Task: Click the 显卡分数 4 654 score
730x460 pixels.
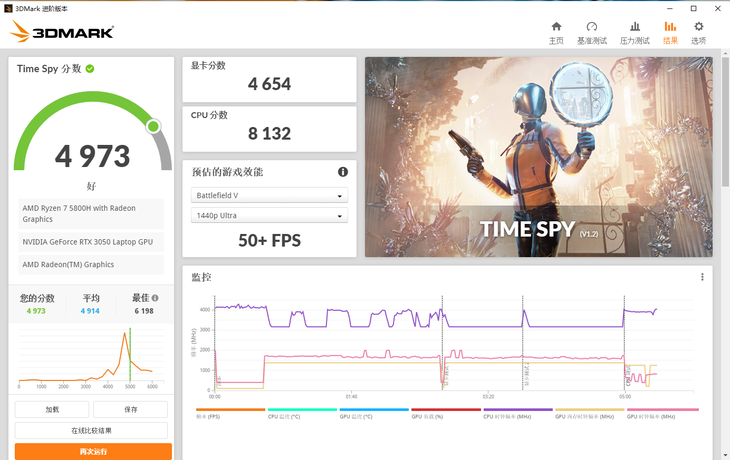Action: [x=269, y=84]
